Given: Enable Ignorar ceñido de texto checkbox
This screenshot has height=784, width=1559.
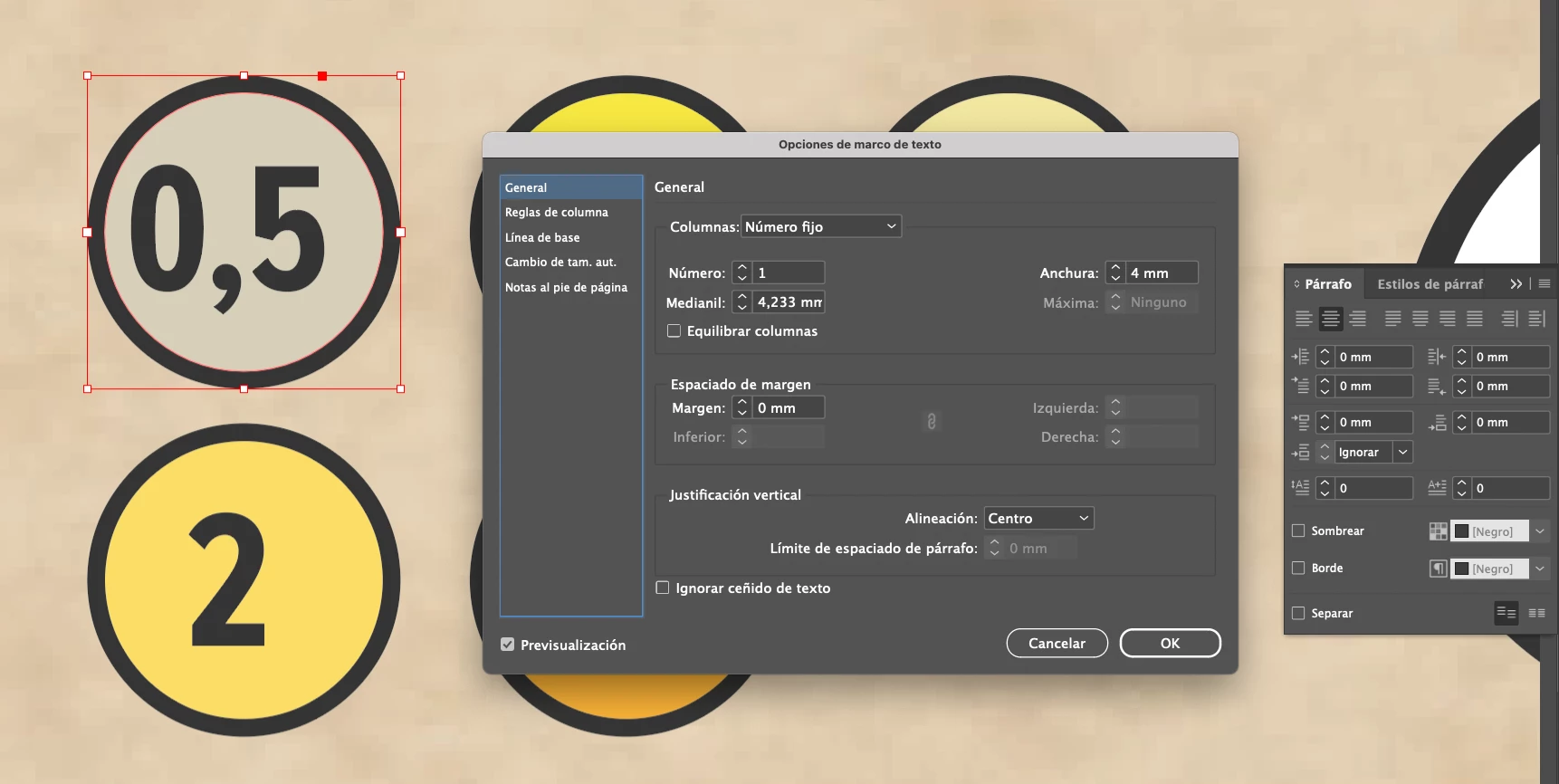Looking at the screenshot, I should pyautogui.click(x=663, y=588).
